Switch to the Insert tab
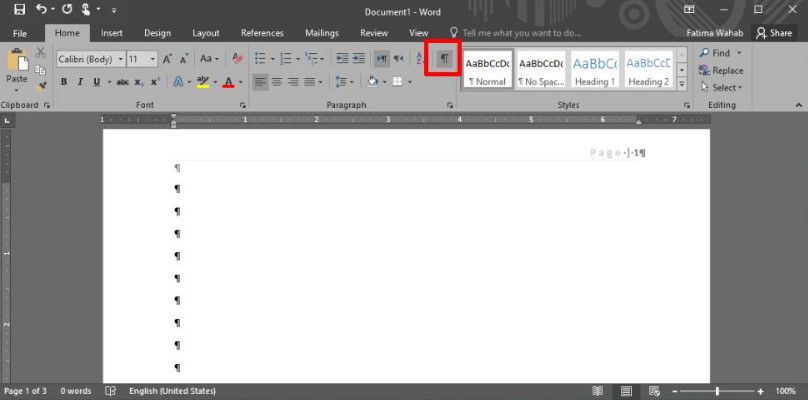This screenshot has height=400, width=808. point(112,33)
